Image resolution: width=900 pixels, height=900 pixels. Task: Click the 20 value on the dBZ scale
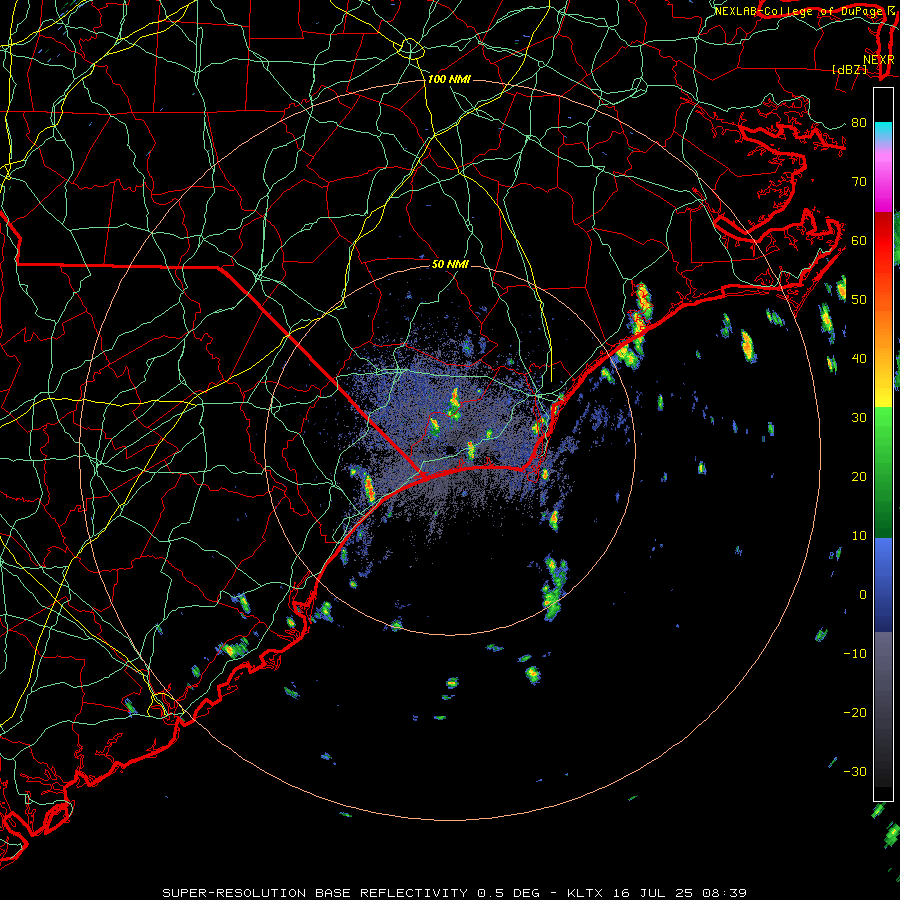(859, 476)
